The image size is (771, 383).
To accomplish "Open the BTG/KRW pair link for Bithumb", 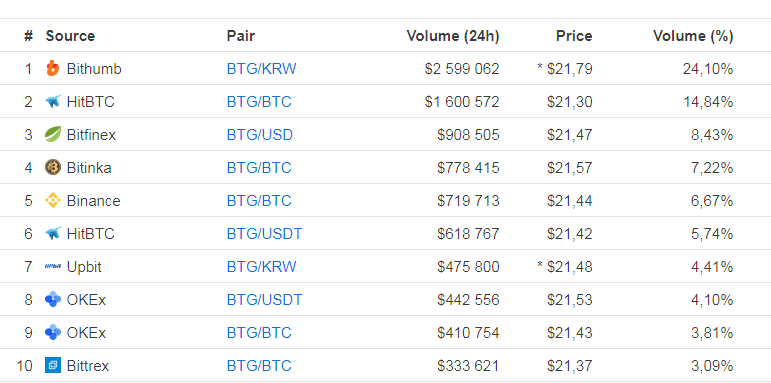I will tap(262, 69).
